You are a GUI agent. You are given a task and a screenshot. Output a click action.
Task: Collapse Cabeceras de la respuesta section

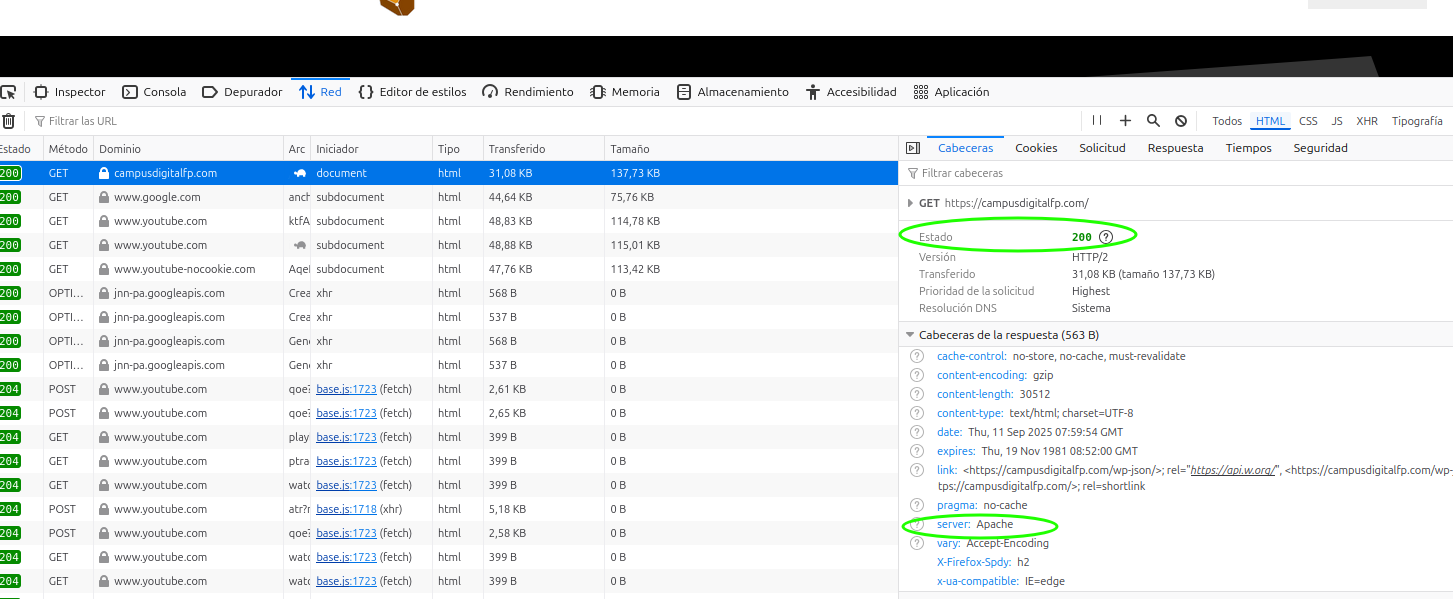pyautogui.click(x=910, y=335)
